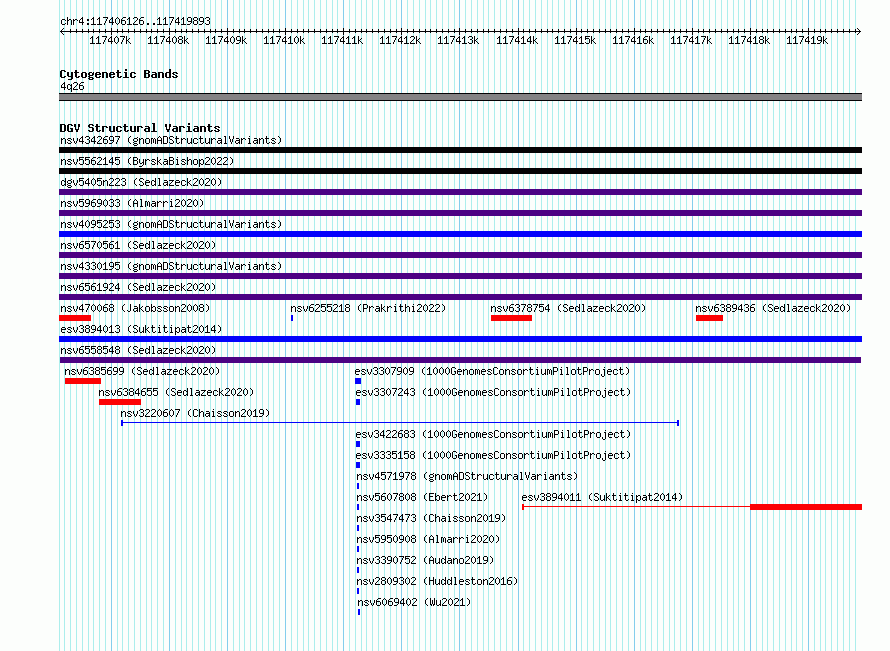Click the black bar under nsv5562145
Screen dimensions: 890x651
click(x=460, y=171)
